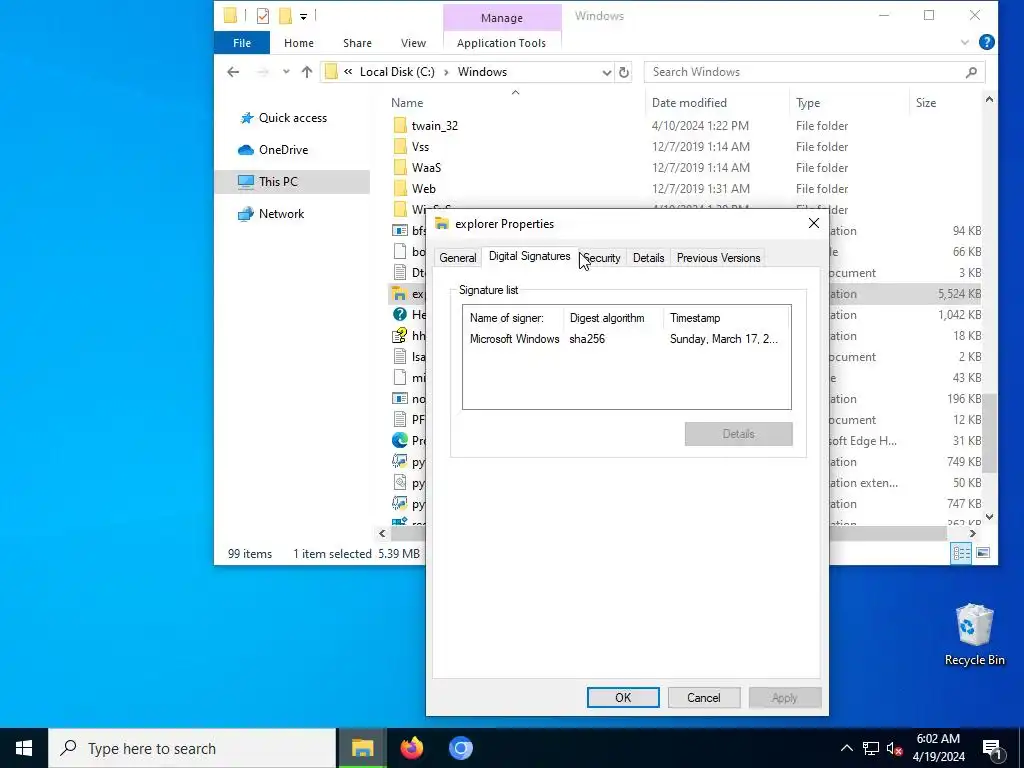1024x768 pixels.
Task: Sort by Size column header
Action: click(x=944, y=103)
